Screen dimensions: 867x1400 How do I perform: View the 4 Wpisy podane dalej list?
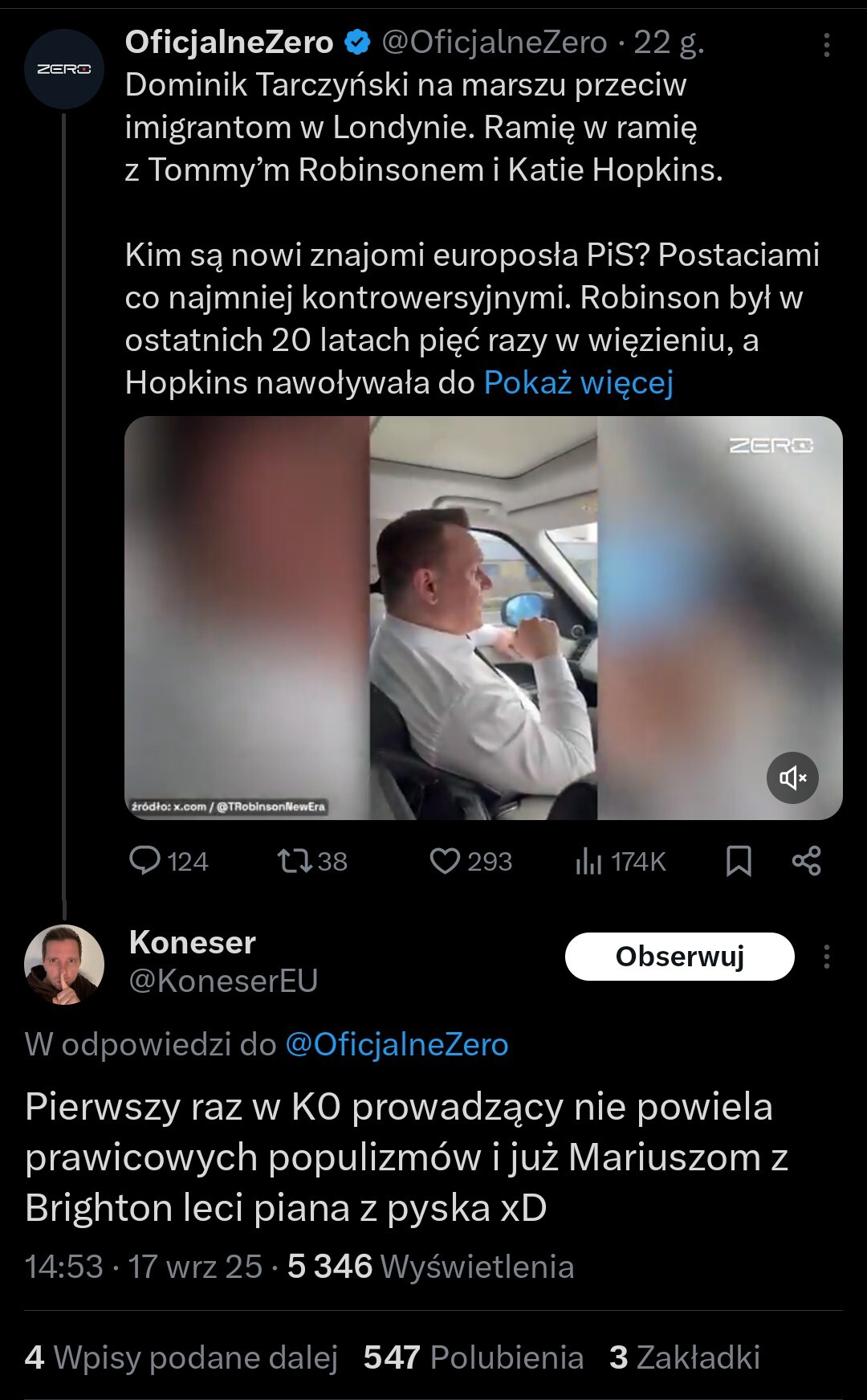pyautogui.click(x=181, y=1357)
